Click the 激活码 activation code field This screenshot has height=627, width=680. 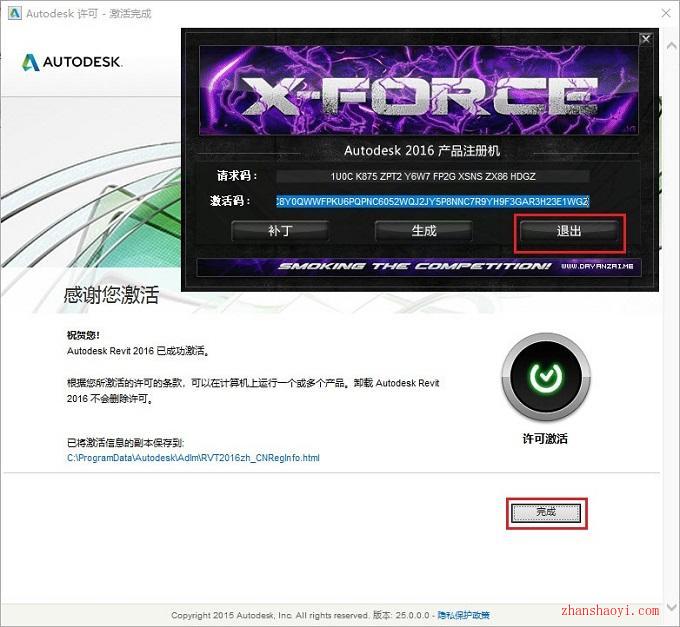pos(432,201)
